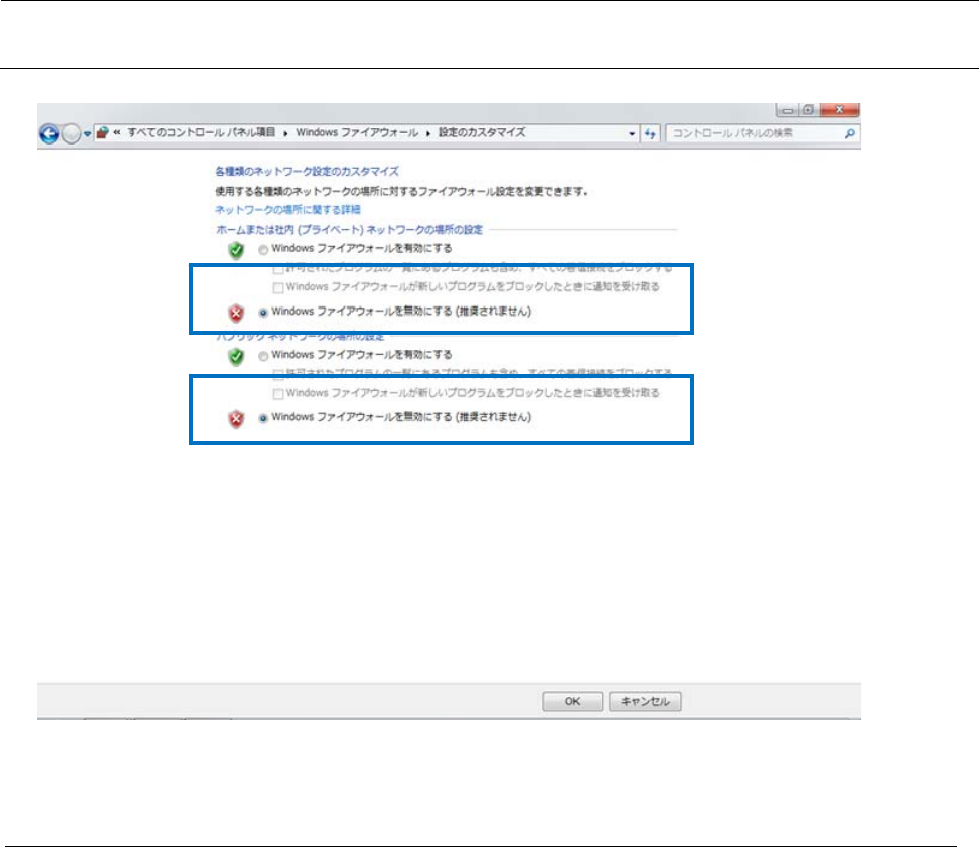Screen dimensions: 979x847
Task: Expand arrow after Windows ファイアウォール breadcrumb
Action: click(428, 133)
